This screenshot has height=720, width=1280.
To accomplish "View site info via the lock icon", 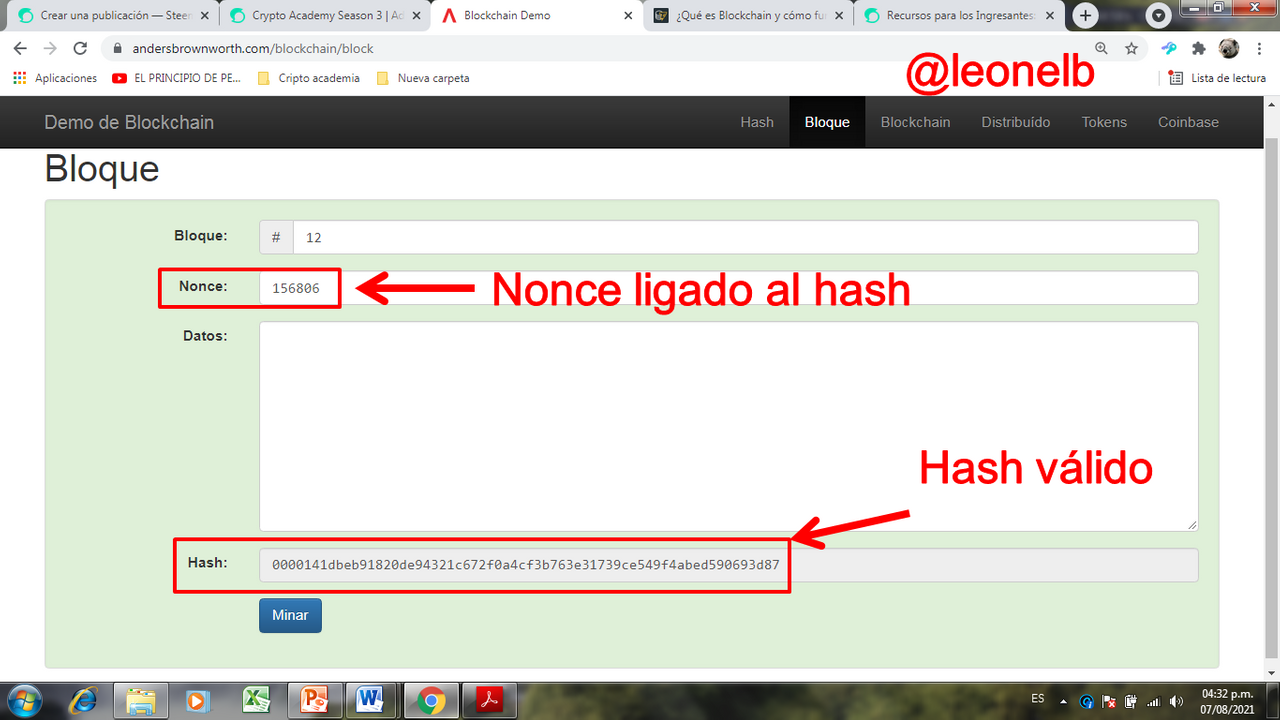I will (x=117, y=48).
